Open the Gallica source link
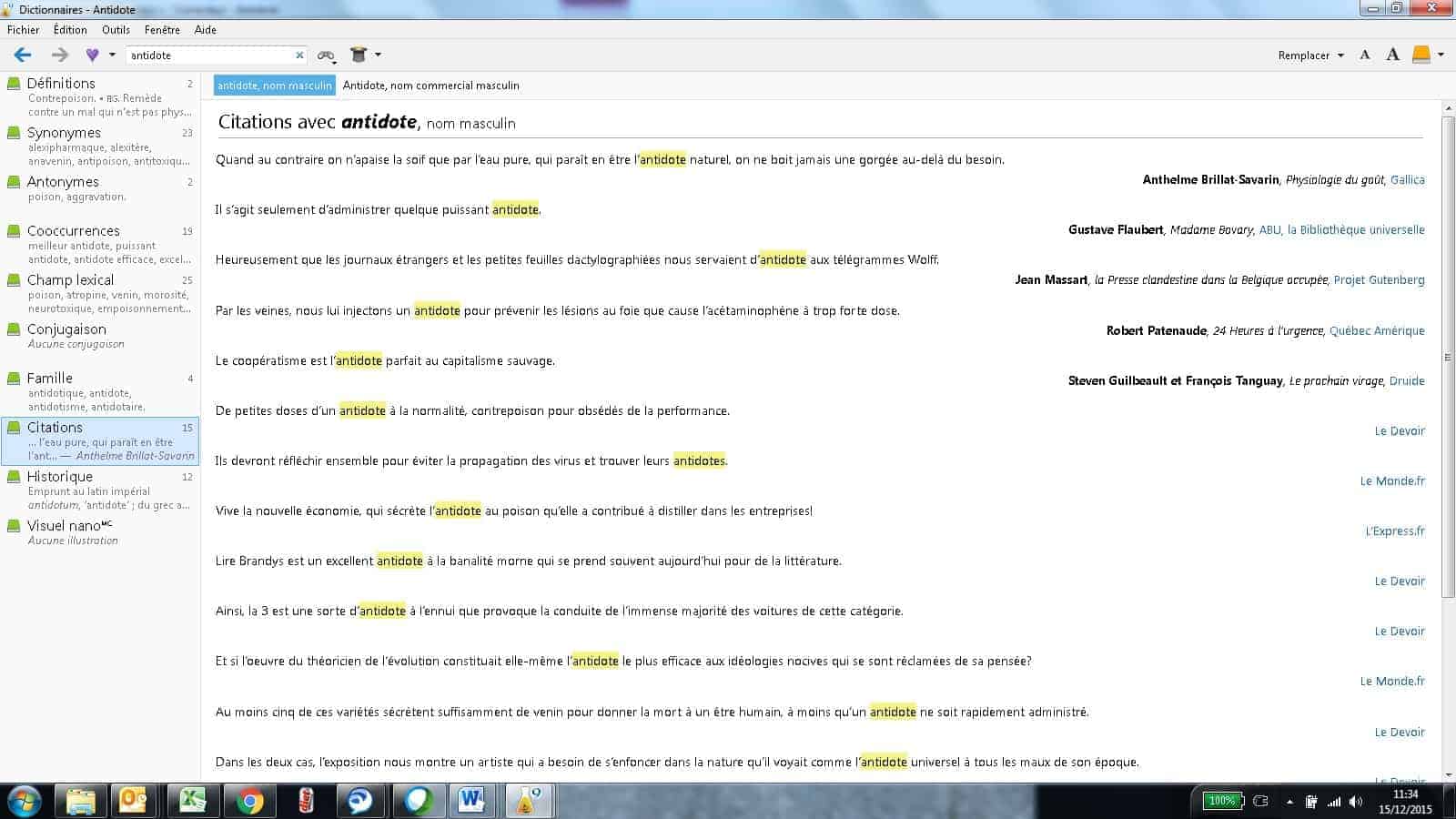1456x819 pixels. click(1407, 180)
